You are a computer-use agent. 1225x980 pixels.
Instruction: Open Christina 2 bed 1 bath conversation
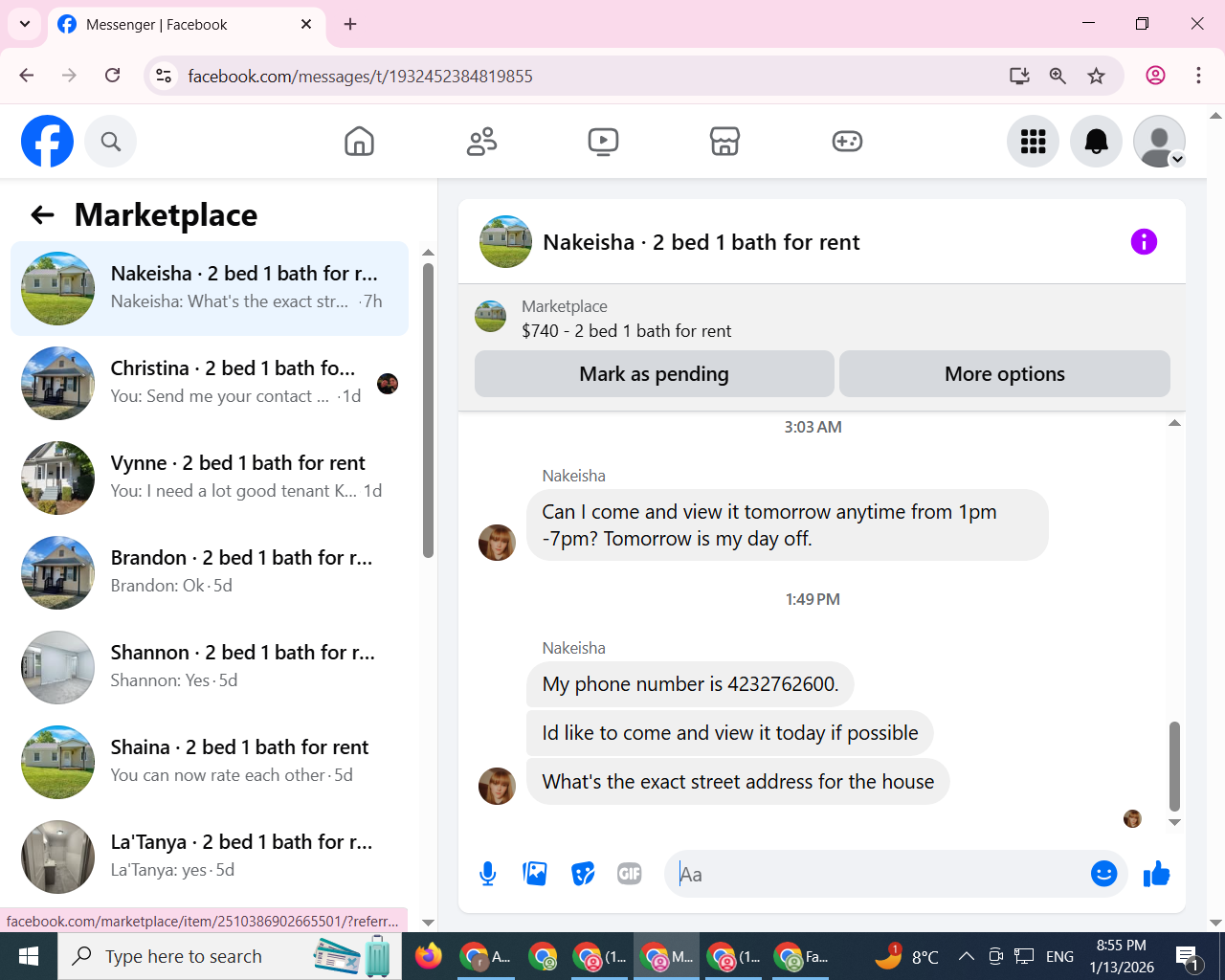pyautogui.click(x=210, y=383)
